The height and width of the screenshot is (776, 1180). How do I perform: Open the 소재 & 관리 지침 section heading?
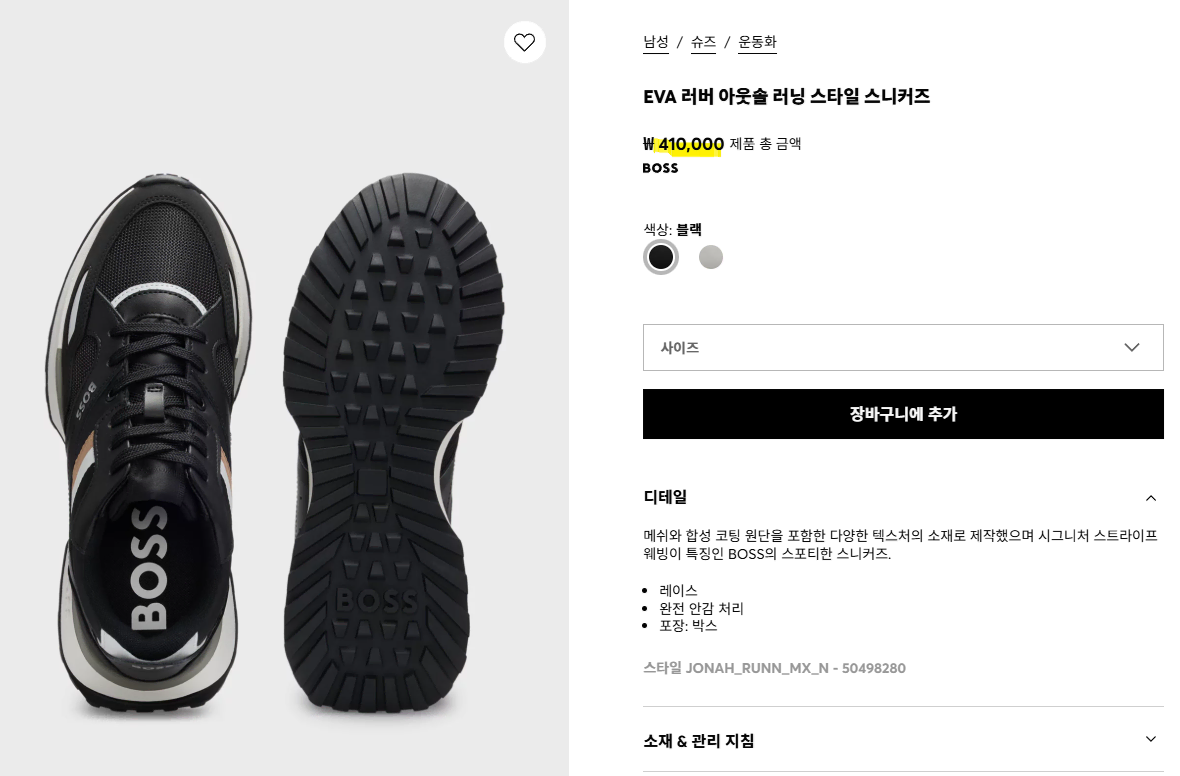pyautogui.click(x=698, y=741)
